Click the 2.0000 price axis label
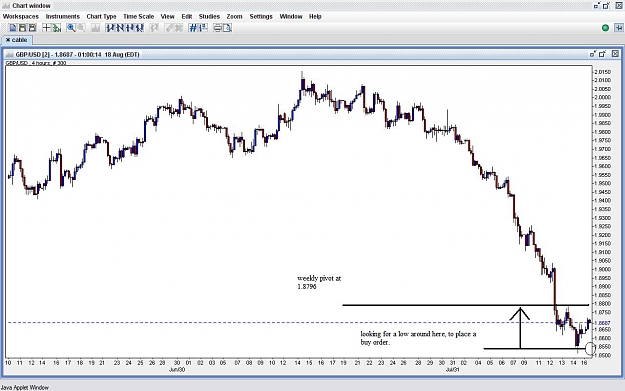 pyautogui.click(x=603, y=98)
